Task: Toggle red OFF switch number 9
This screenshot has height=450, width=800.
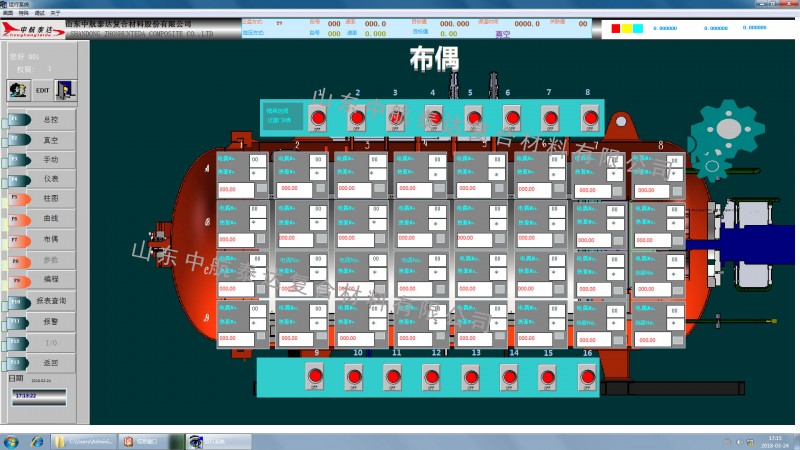Action: coord(315,377)
